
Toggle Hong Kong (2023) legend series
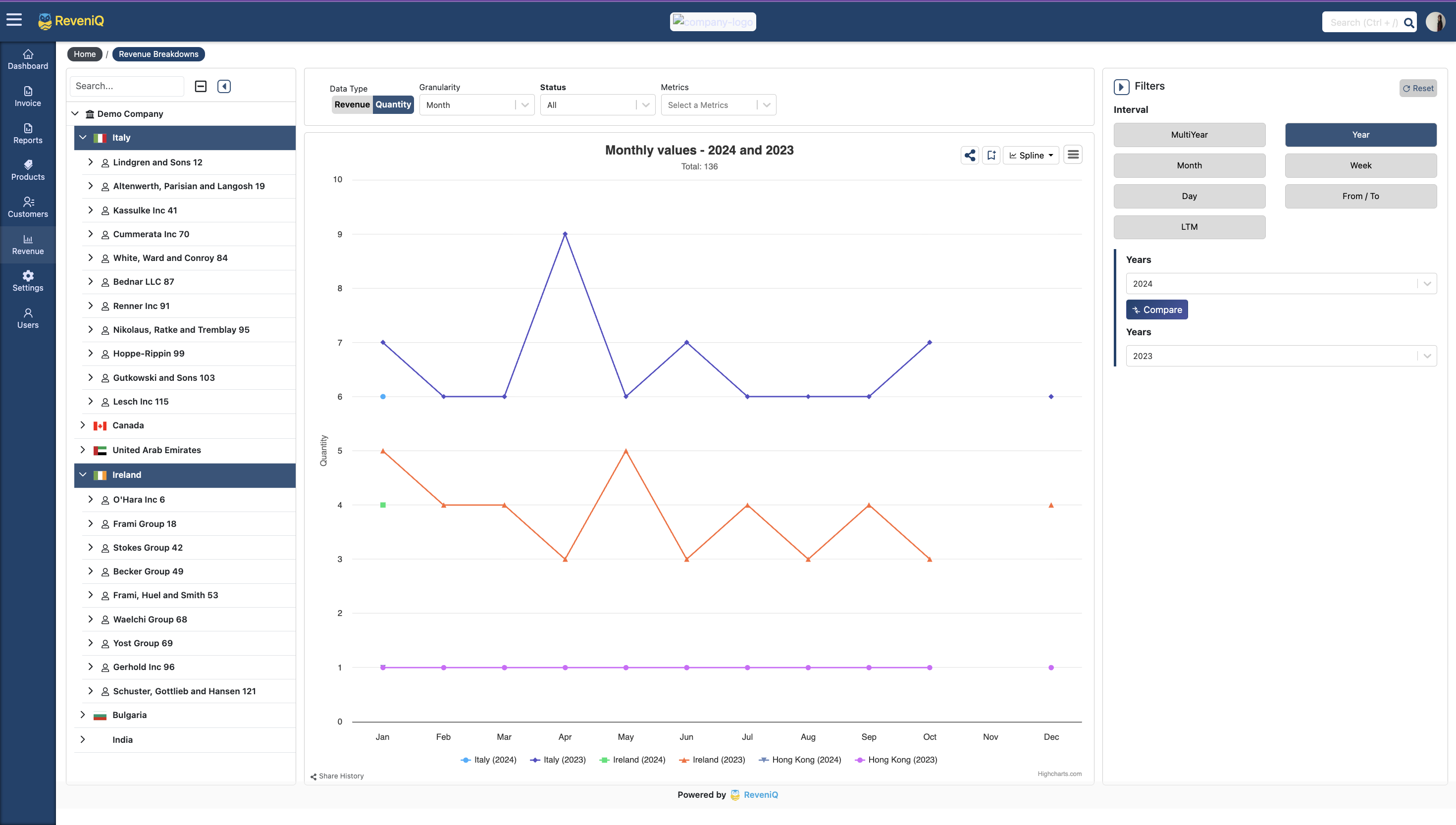pos(902,760)
